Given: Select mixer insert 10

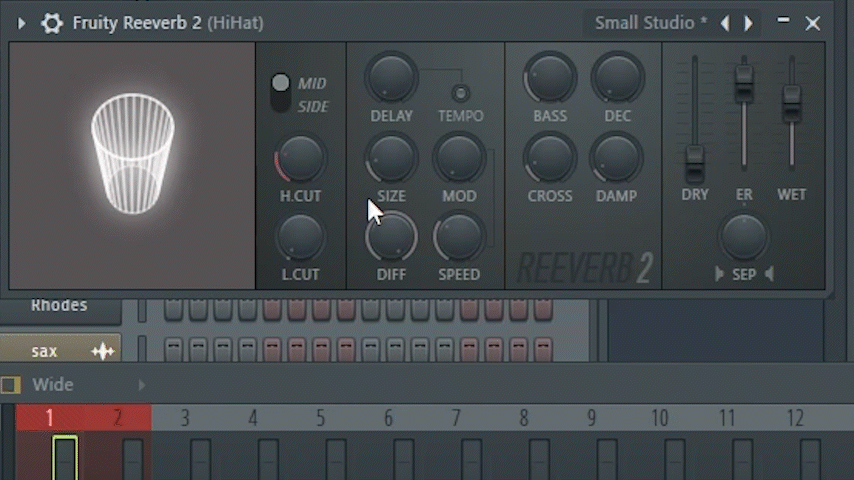Looking at the screenshot, I should [660, 418].
